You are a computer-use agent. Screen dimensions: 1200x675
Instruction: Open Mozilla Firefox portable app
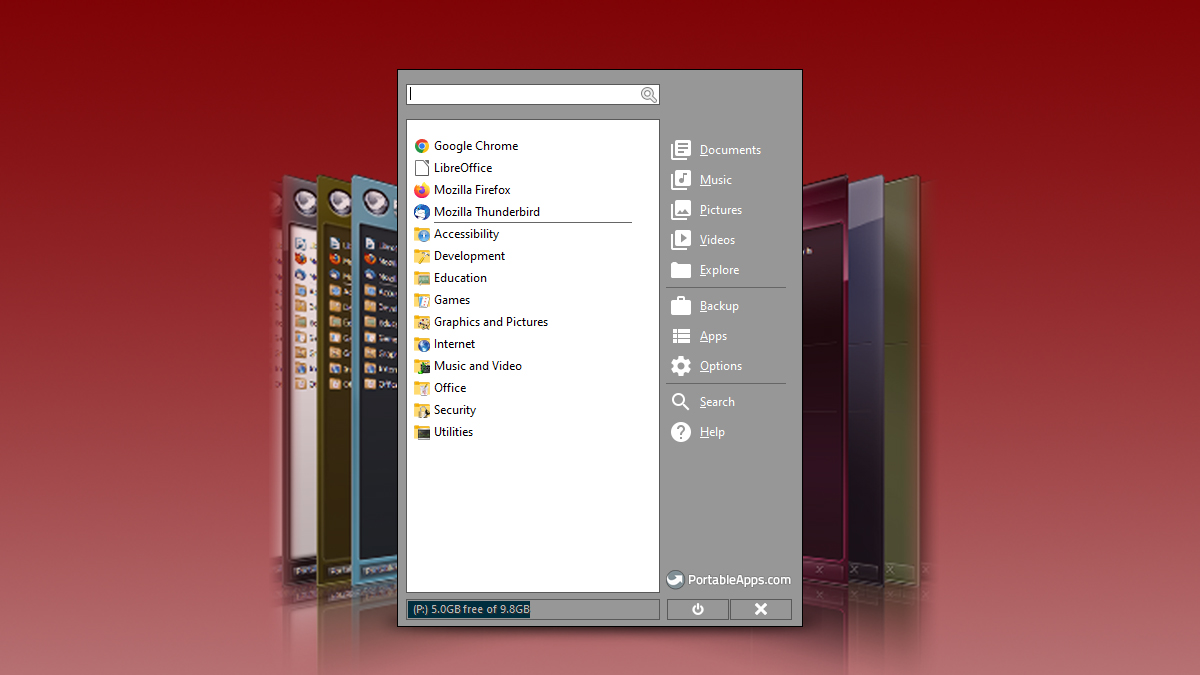pyautogui.click(x=471, y=190)
